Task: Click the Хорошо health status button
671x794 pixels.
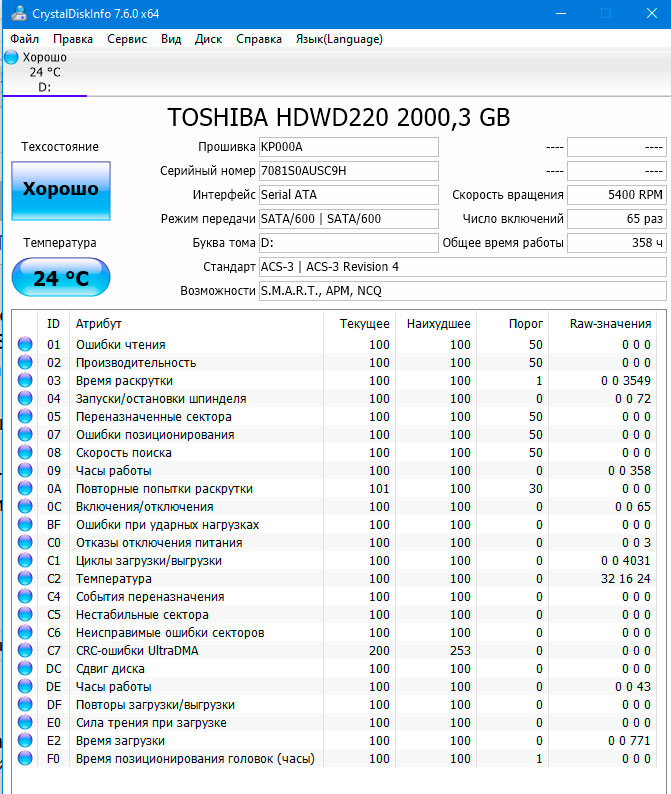Action: tap(61, 190)
